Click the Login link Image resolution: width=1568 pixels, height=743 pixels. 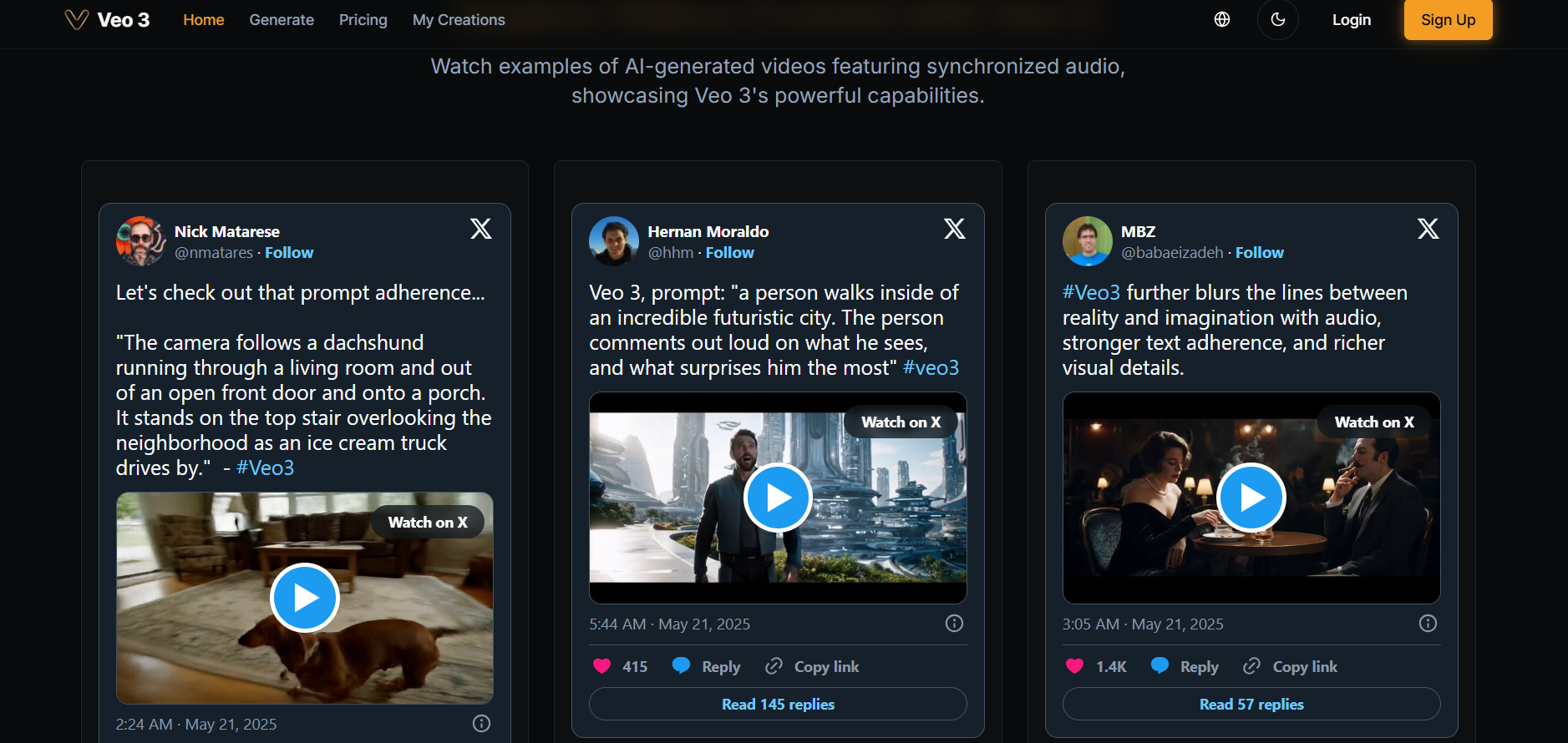click(1352, 19)
